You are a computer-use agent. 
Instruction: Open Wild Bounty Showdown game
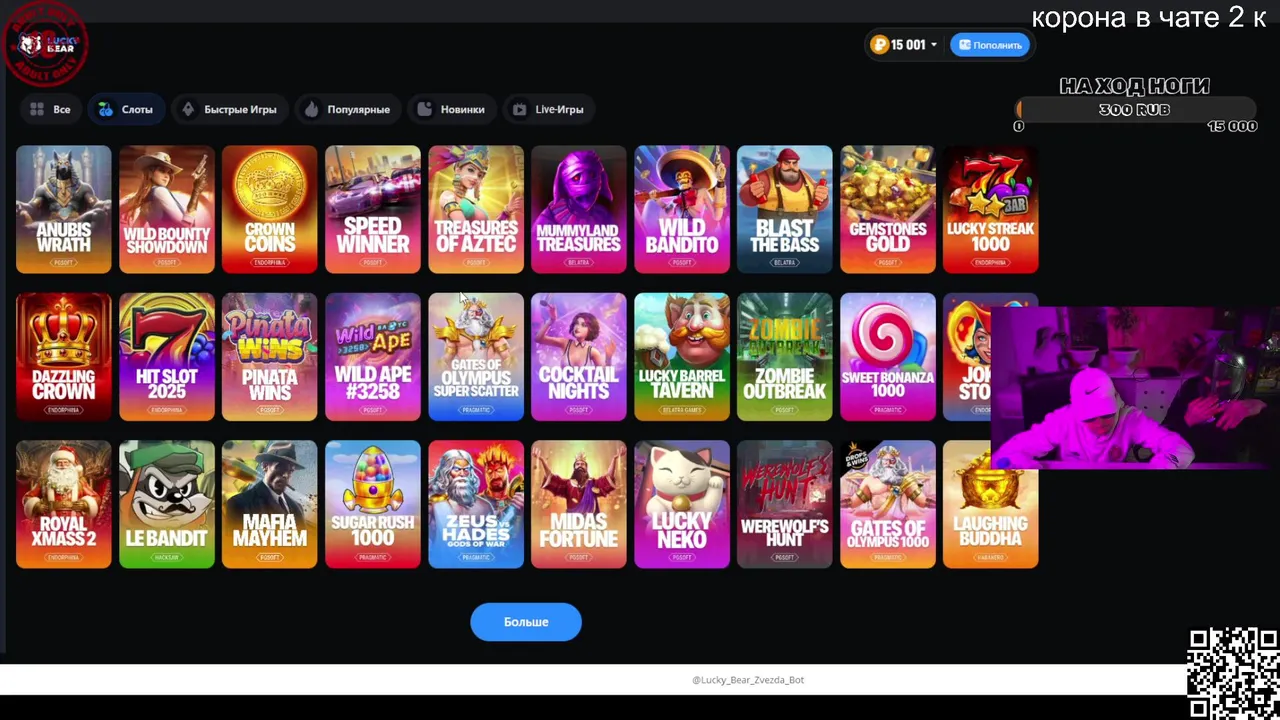coord(167,209)
